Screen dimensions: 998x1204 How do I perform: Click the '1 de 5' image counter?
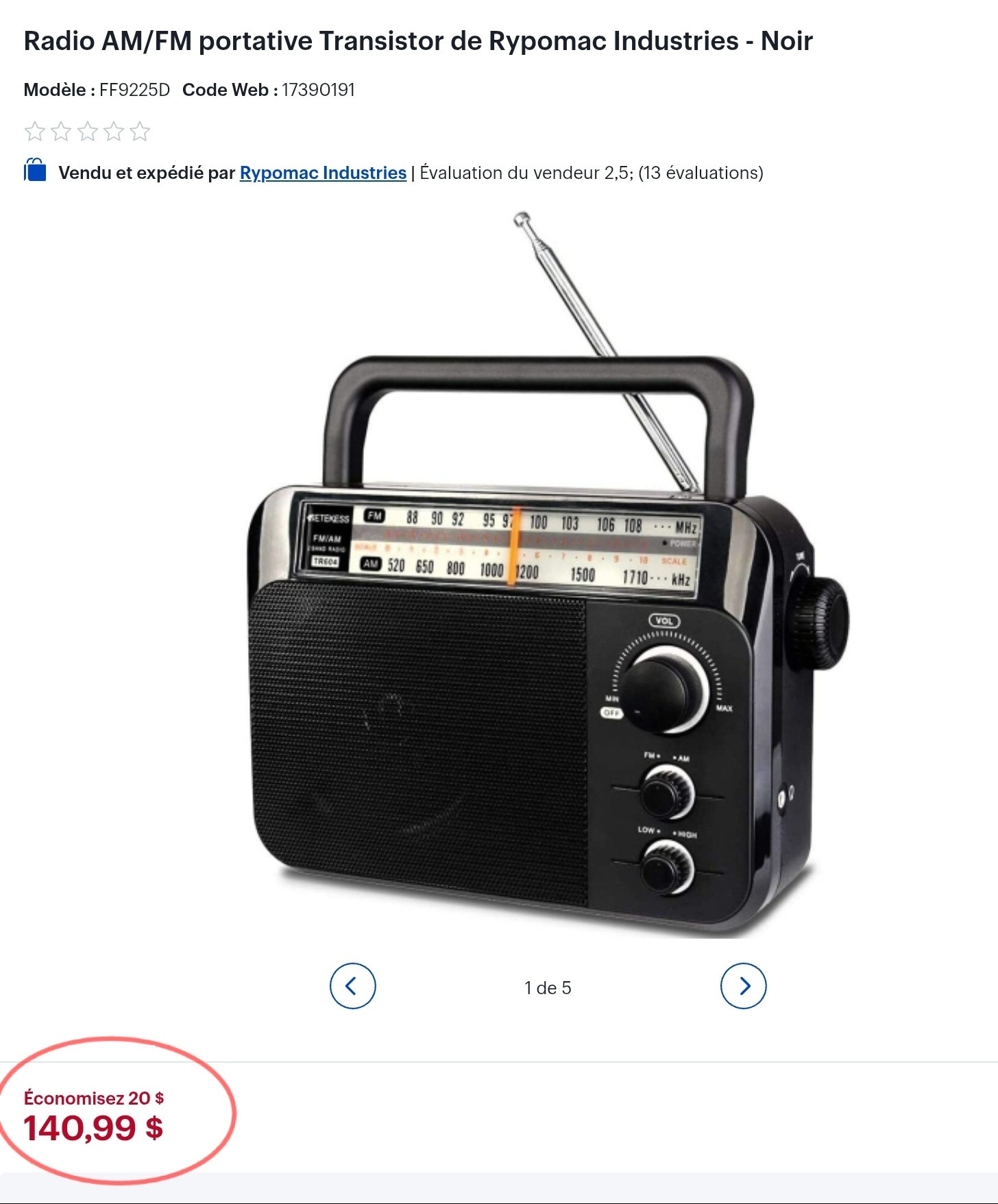(x=548, y=988)
